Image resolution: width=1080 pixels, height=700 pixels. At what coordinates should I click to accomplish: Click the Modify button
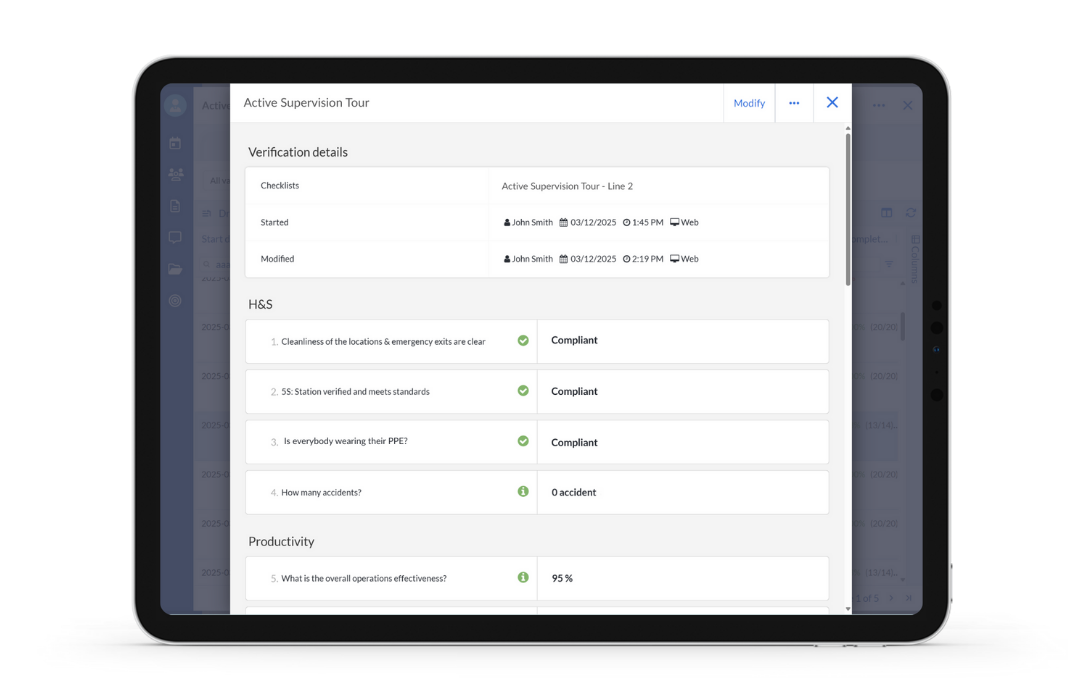(x=749, y=103)
